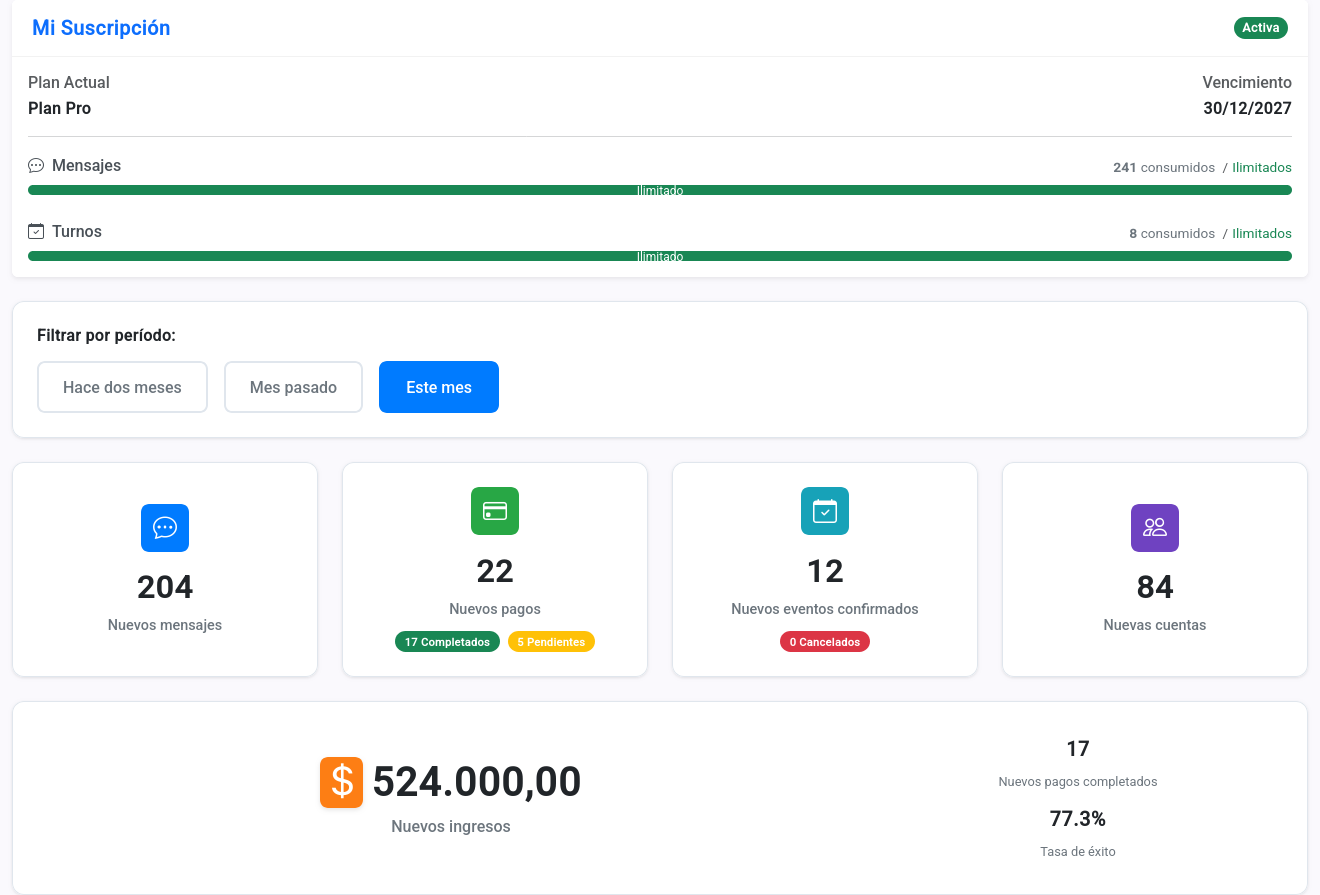The image size is (1320, 895).
Task: Open the Mi Suscripción heading link
Action: (x=101, y=28)
